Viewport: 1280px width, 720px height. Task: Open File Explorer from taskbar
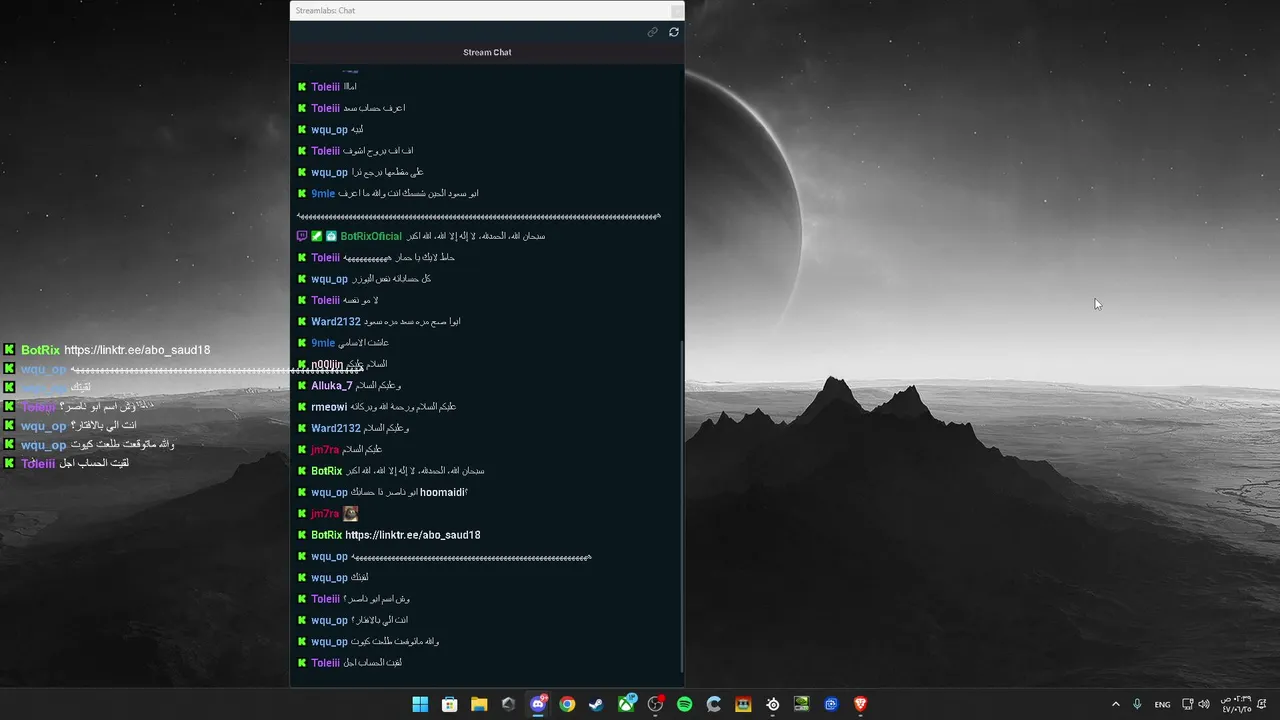tap(479, 704)
